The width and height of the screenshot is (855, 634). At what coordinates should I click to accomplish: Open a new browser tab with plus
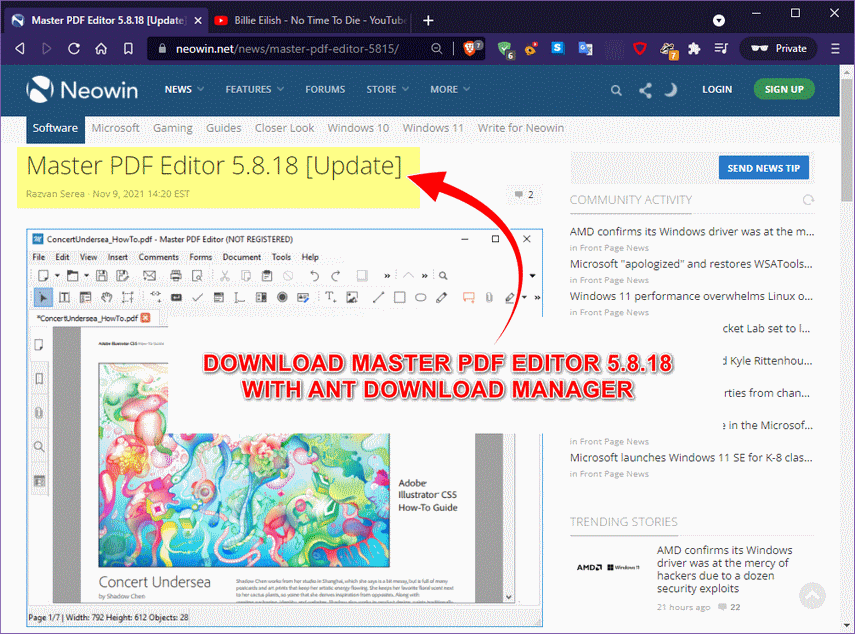[429, 20]
